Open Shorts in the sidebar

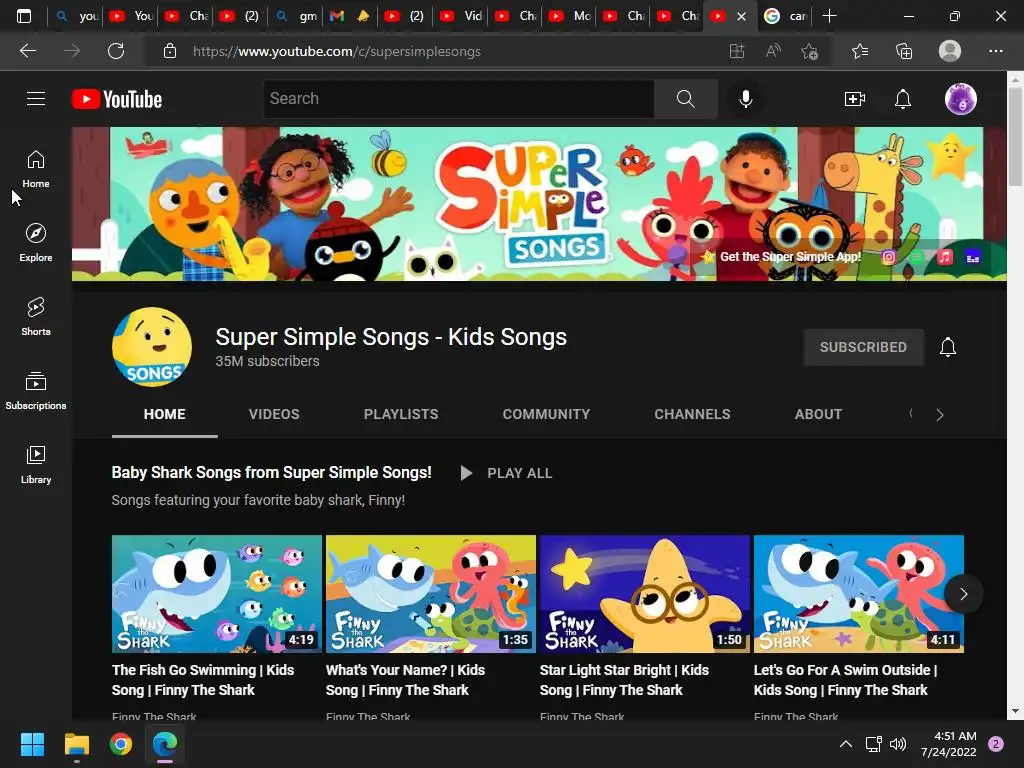coord(36,316)
